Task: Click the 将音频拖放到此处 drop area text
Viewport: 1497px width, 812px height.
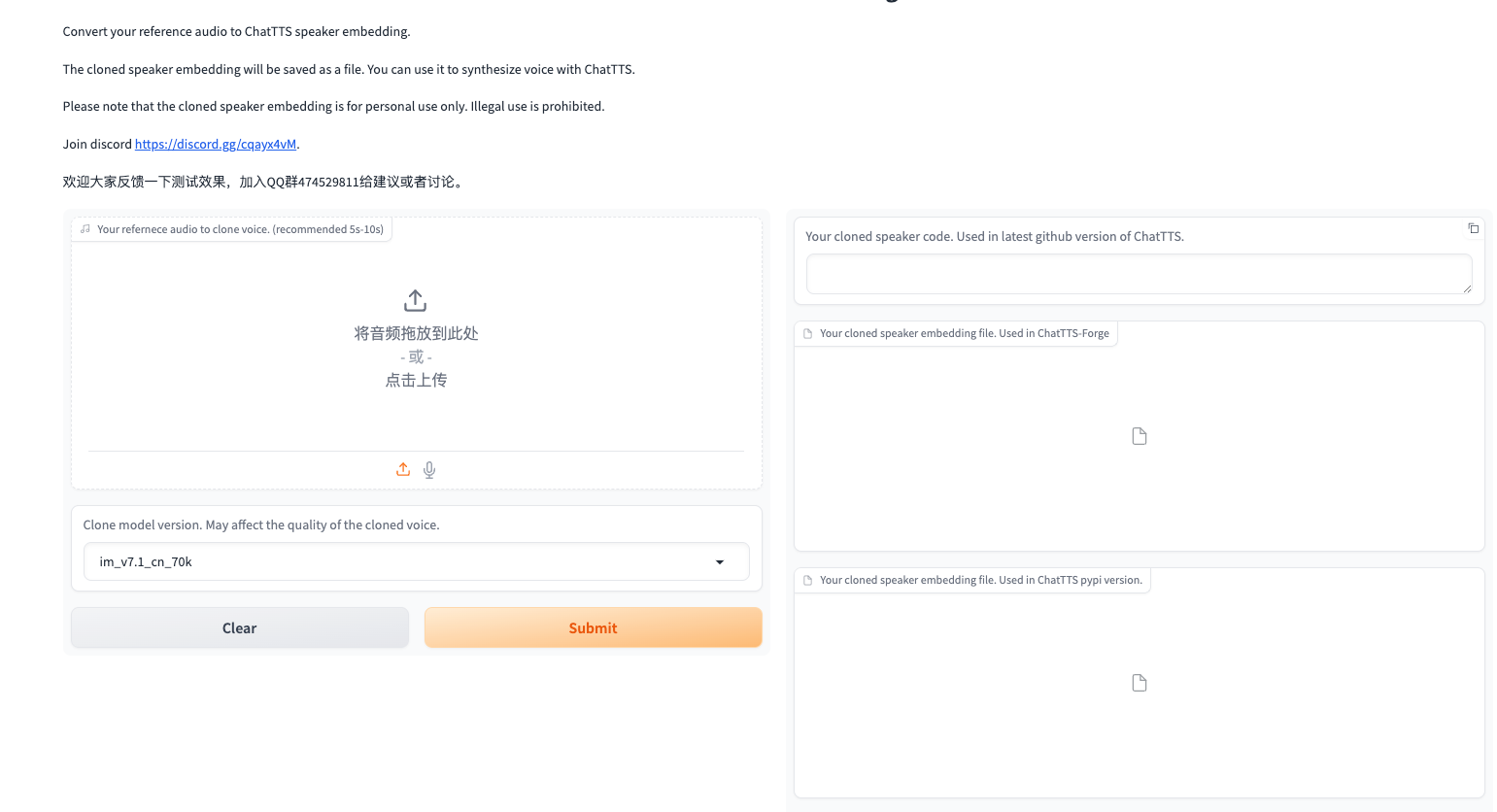Action: point(416,333)
